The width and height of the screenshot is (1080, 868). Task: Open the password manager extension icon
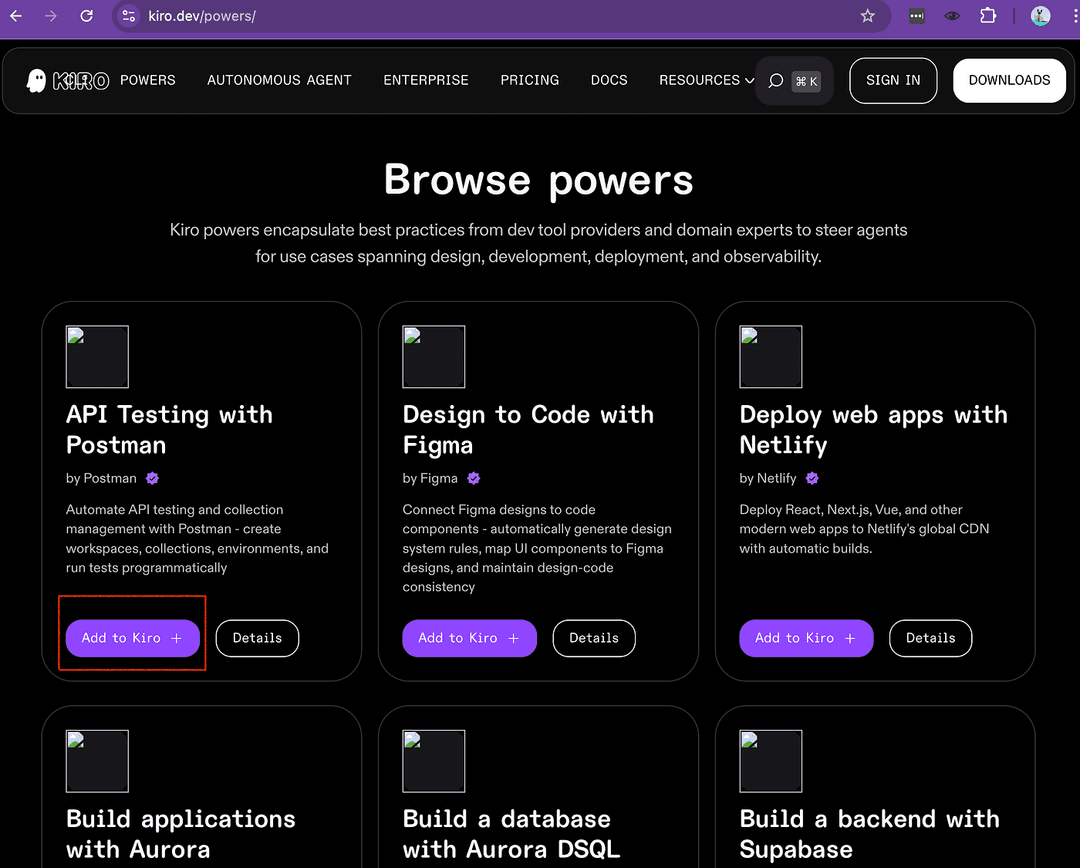tap(916, 16)
